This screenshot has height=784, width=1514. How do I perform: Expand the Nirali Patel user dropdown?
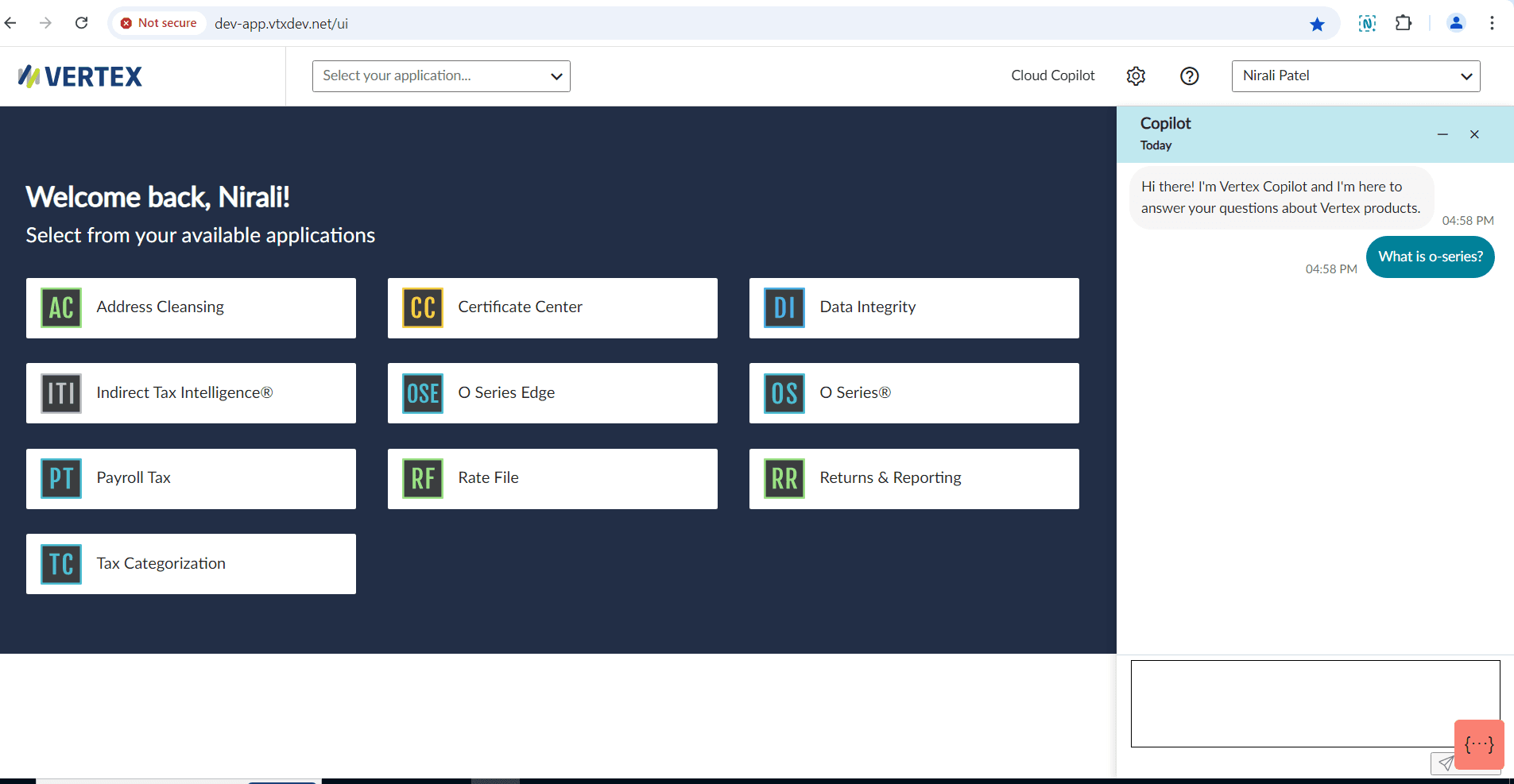click(x=1356, y=76)
